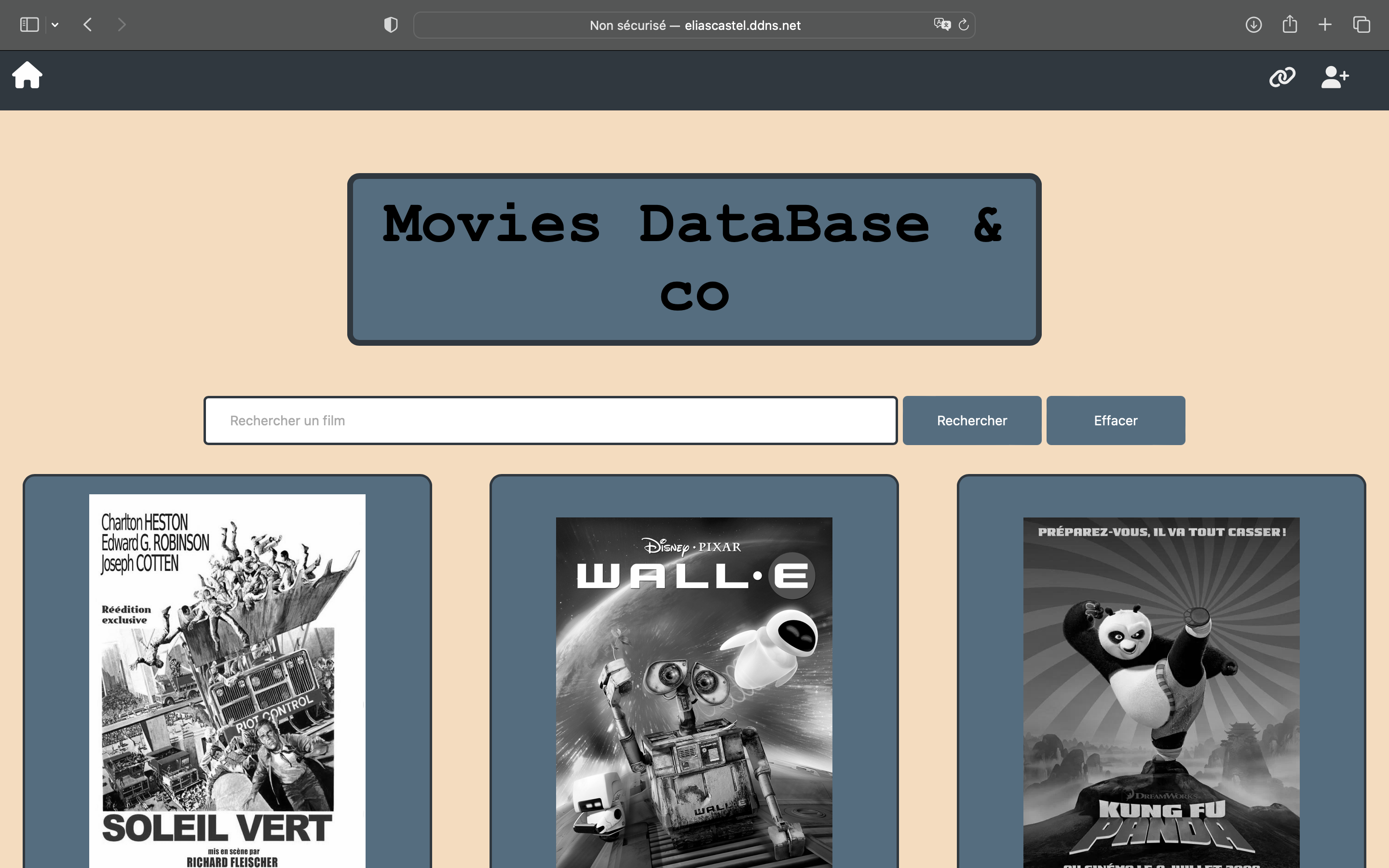Go back using the back arrow
Screen dimensions: 1389x868
(x=88, y=25)
